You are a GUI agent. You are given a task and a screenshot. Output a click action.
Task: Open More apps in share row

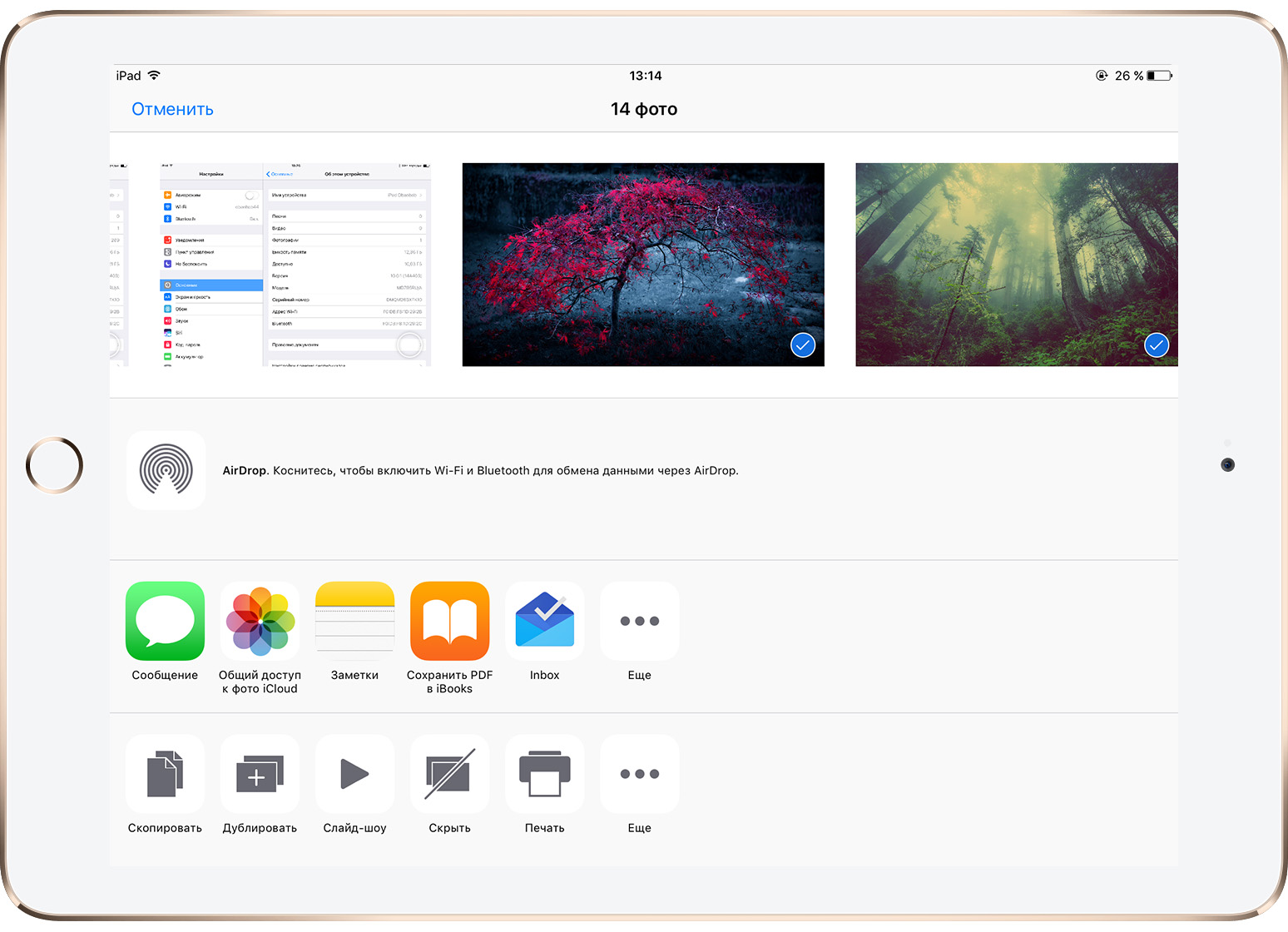point(639,621)
